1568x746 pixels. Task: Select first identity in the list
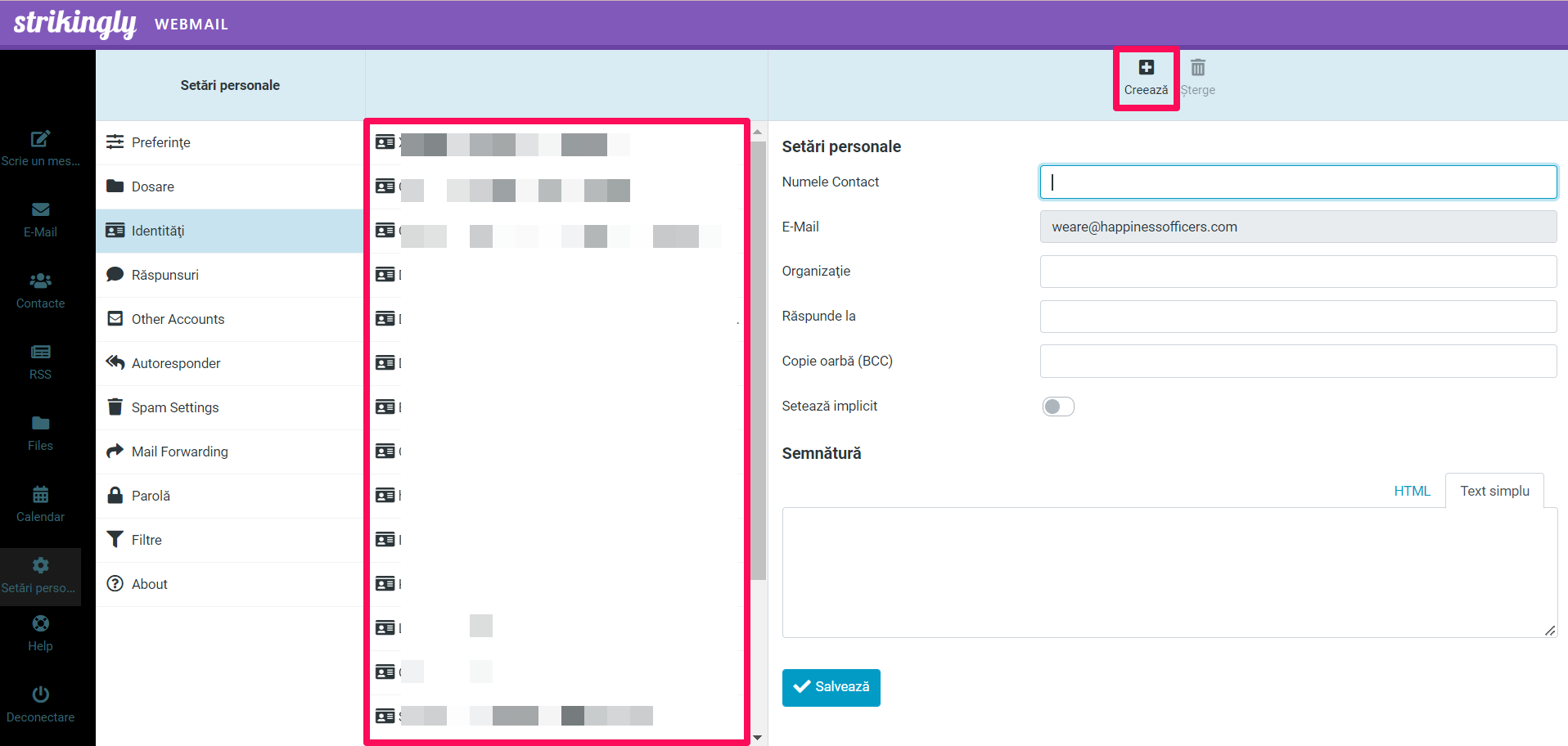click(x=556, y=143)
